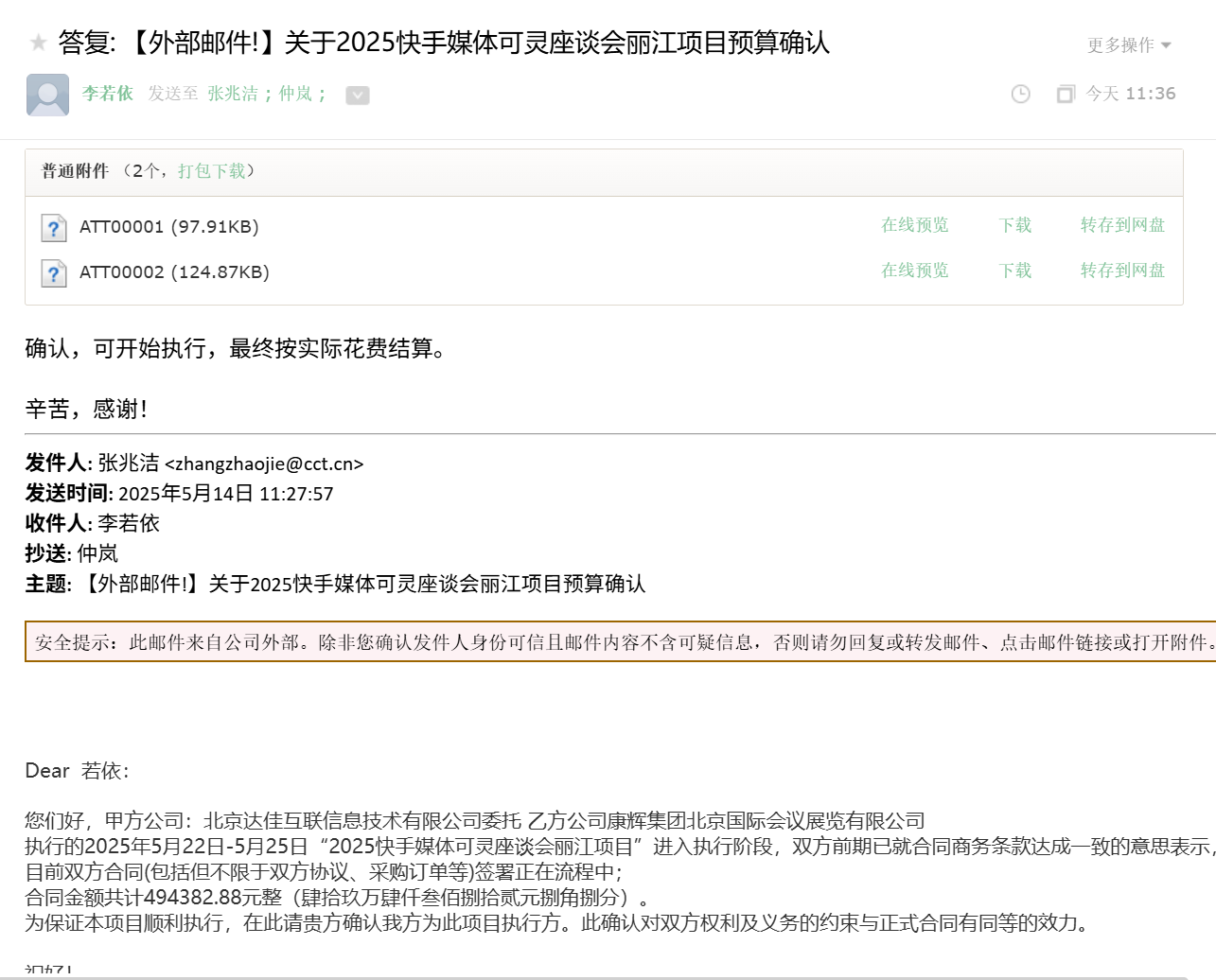Preview ATT00002 online via 在线预览

tap(914, 271)
